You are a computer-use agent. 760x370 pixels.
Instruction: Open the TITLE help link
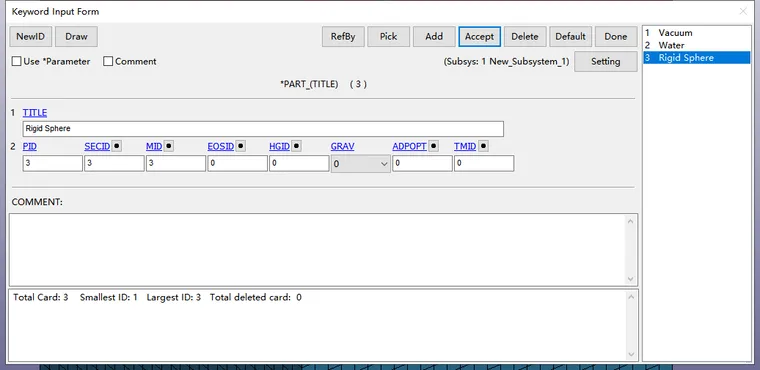pyautogui.click(x=35, y=113)
